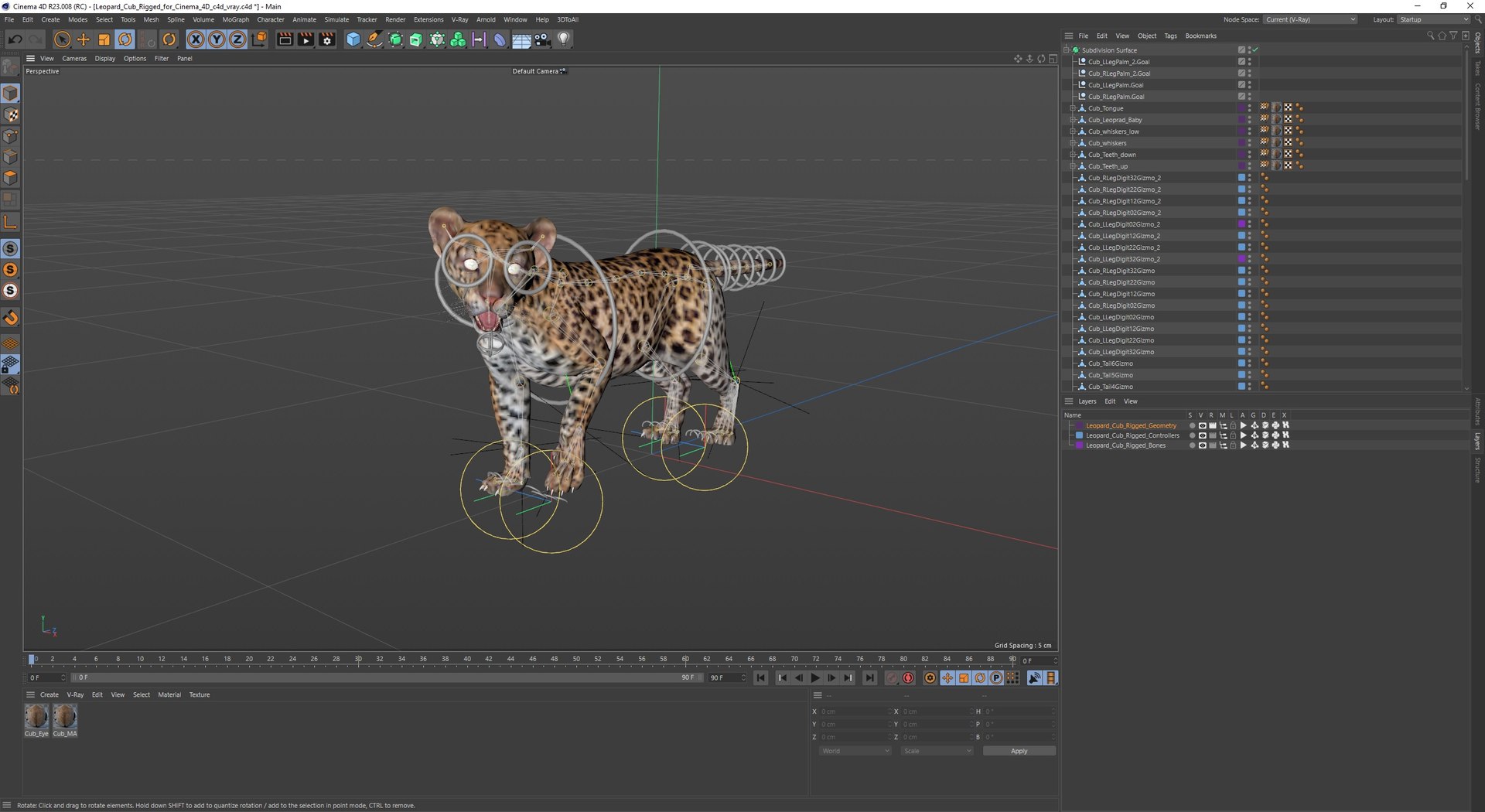Open the MoGraph cloner icon
This screenshot has height=812, width=1485.
tap(458, 39)
